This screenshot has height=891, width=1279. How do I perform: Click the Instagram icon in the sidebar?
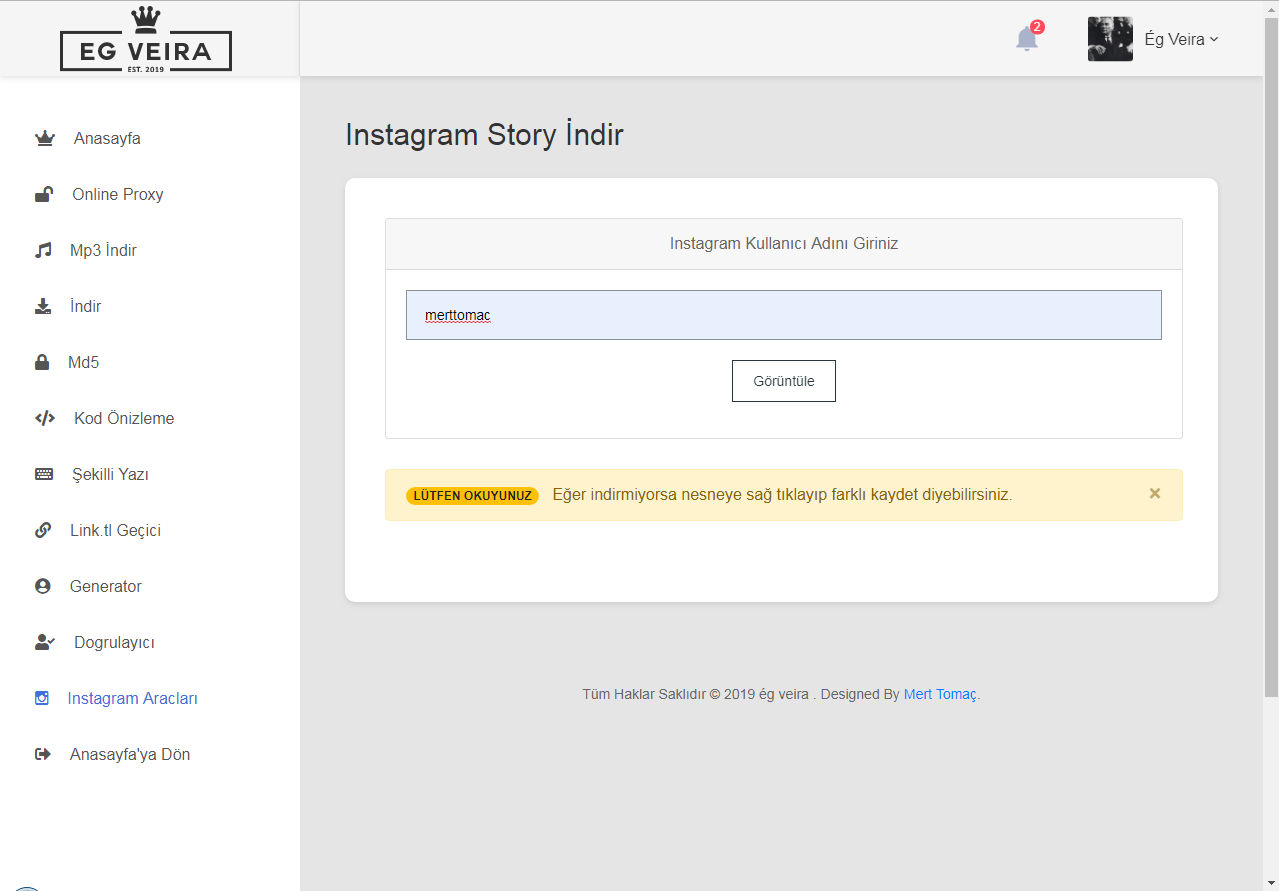coord(42,698)
